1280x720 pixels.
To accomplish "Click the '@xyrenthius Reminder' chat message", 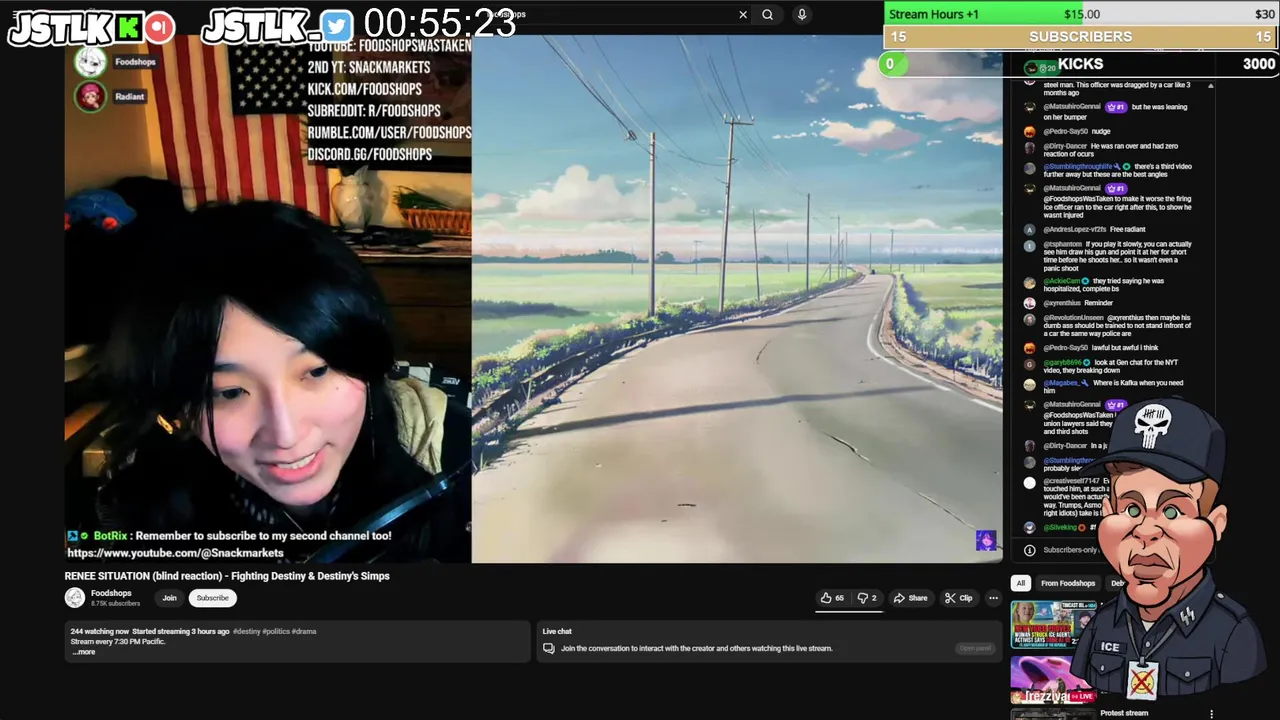I will point(1078,303).
